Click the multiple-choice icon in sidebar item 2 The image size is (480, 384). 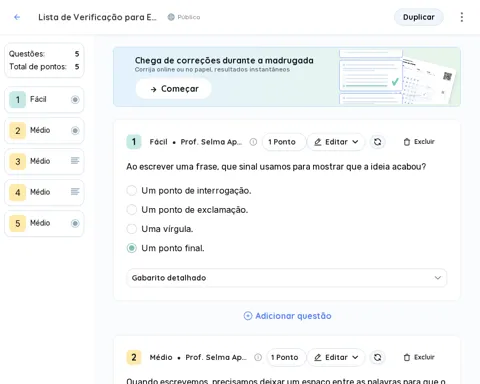[75, 130]
